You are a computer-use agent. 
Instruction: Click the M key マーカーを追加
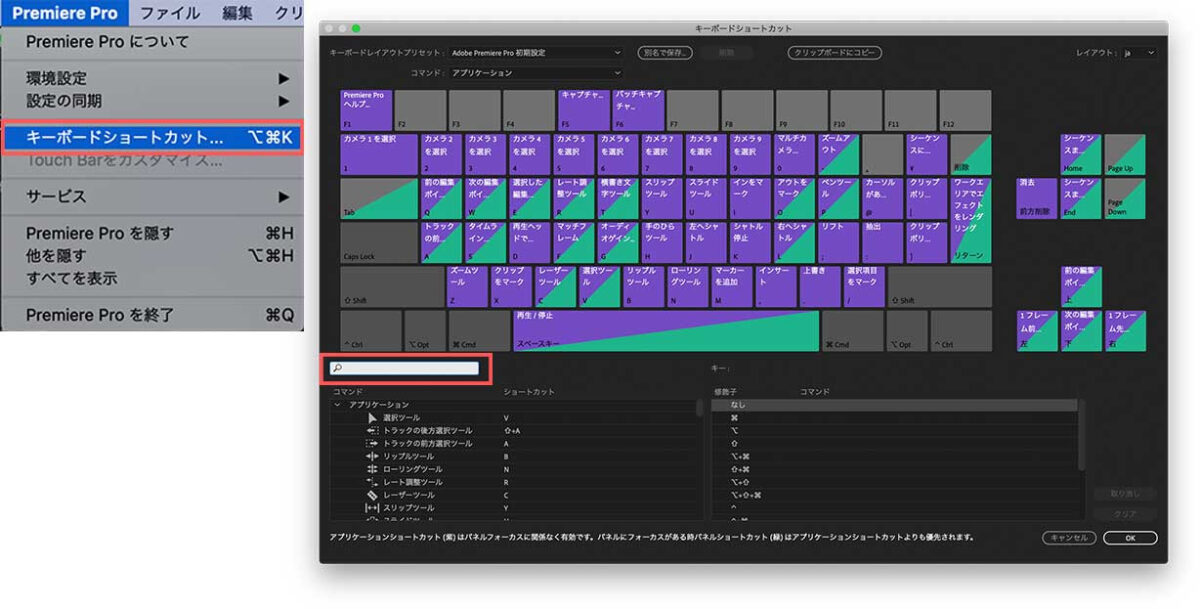(732, 286)
